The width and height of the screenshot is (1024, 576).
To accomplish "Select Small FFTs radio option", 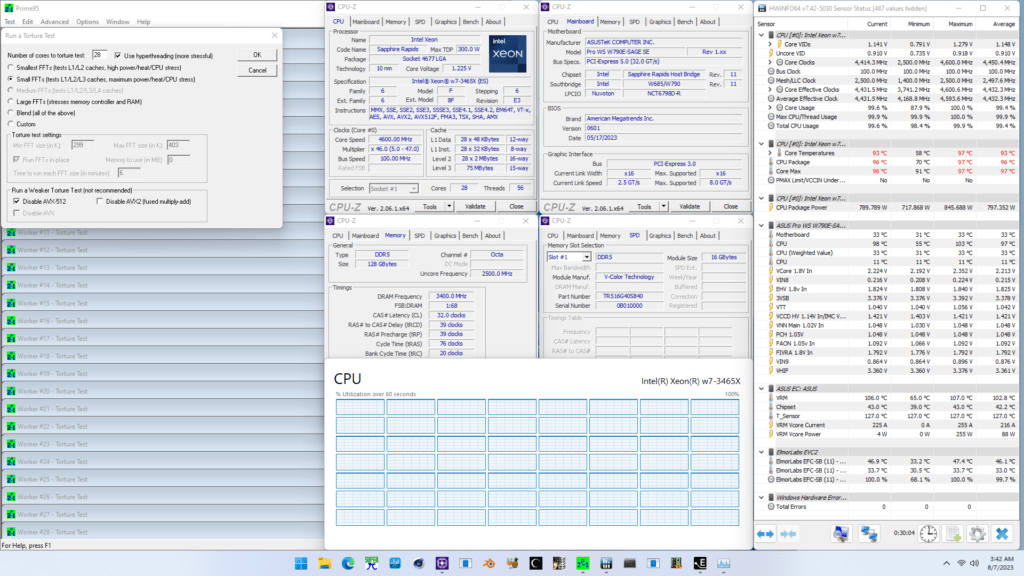I will [10, 79].
